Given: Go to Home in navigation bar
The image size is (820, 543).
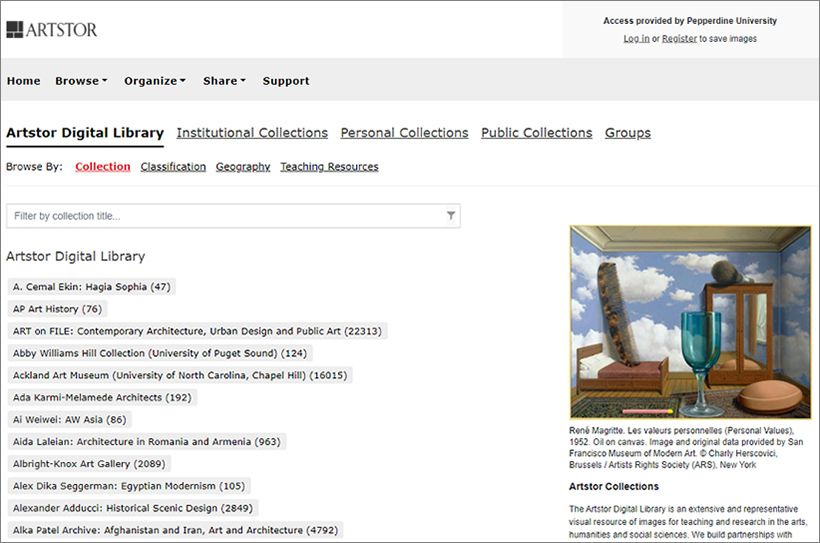Looking at the screenshot, I should [x=24, y=81].
